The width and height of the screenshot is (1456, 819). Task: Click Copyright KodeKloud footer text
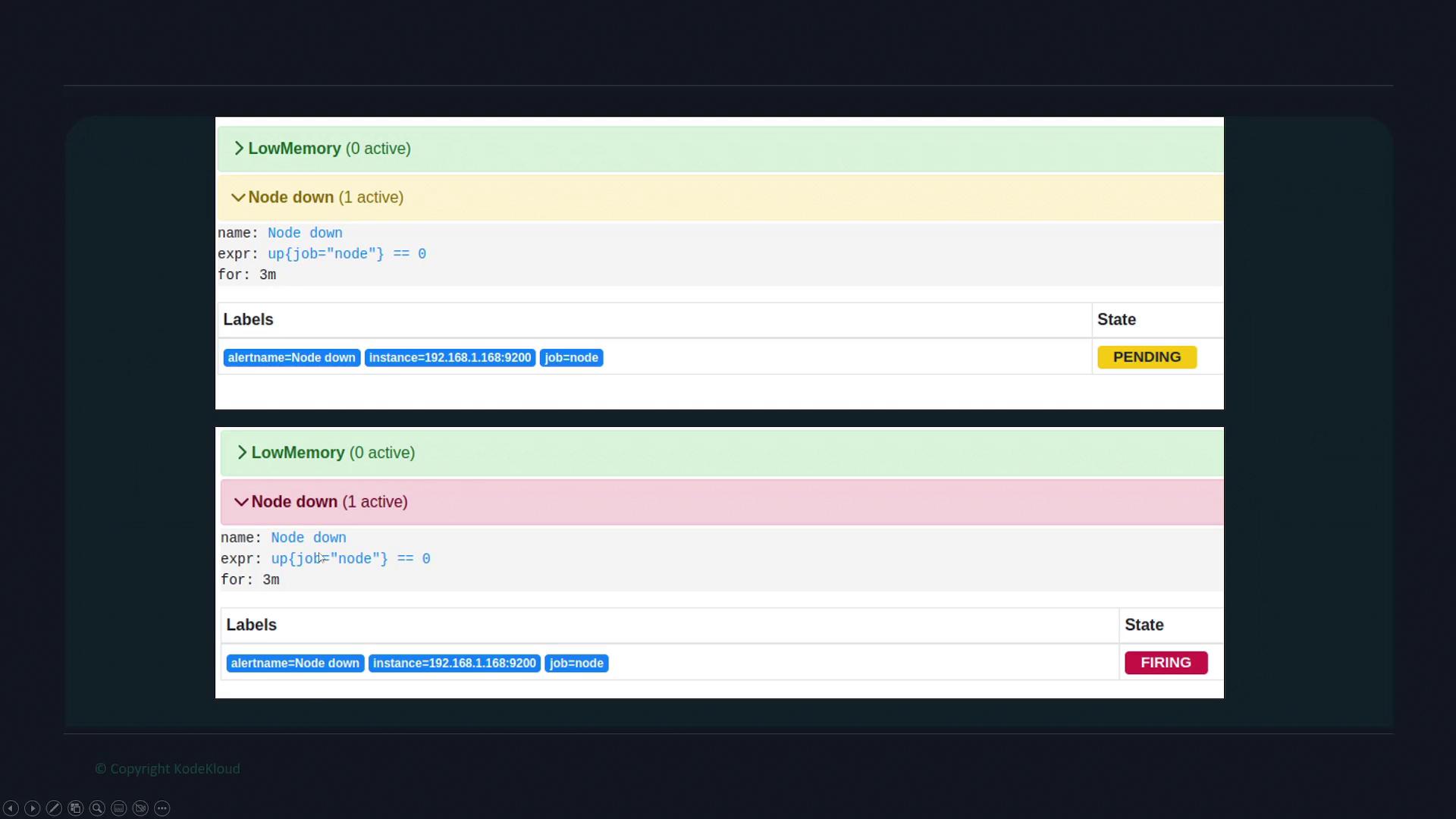pos(168,769)
